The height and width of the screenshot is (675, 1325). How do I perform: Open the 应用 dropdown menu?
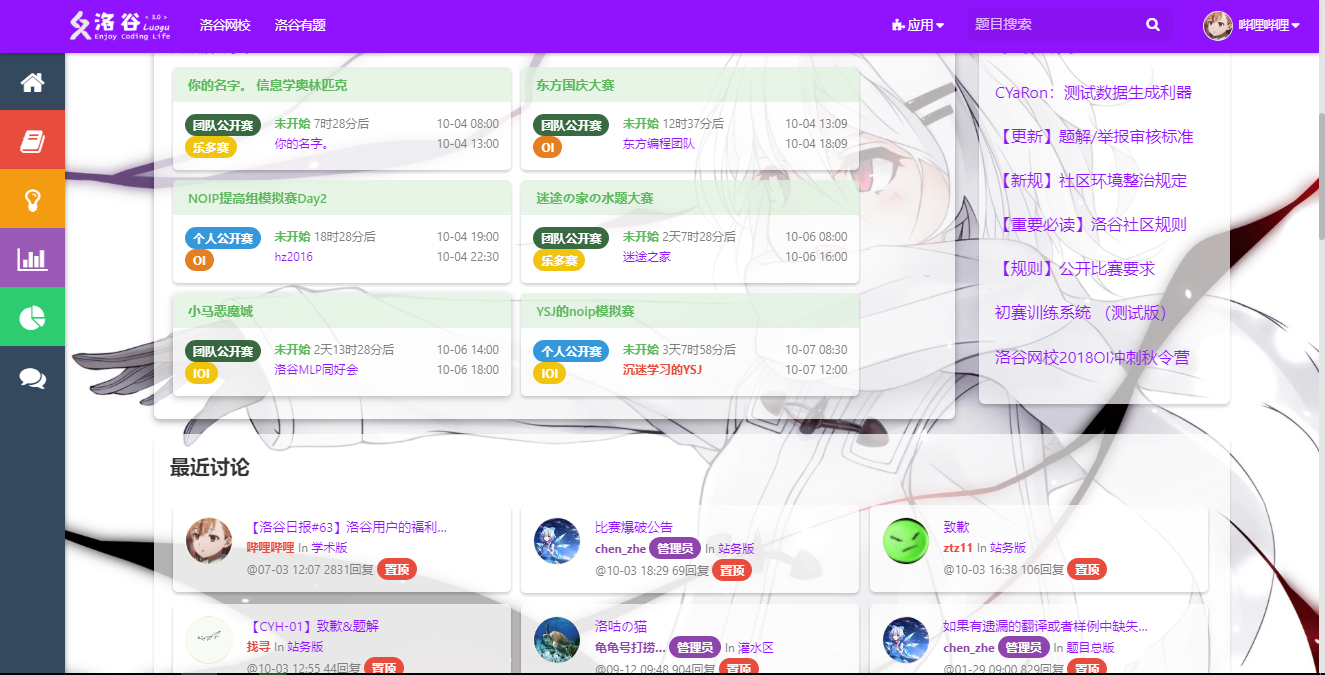point(917,25)
